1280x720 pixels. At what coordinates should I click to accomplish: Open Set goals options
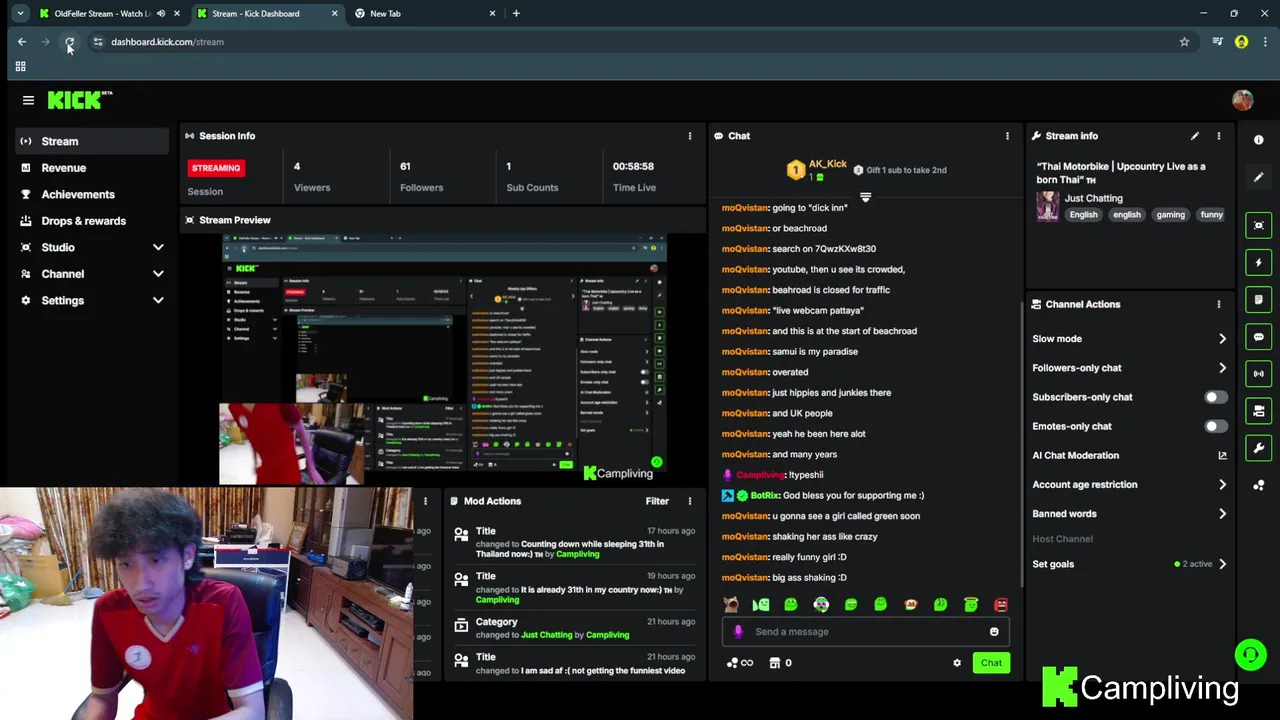coord(1130,564)
